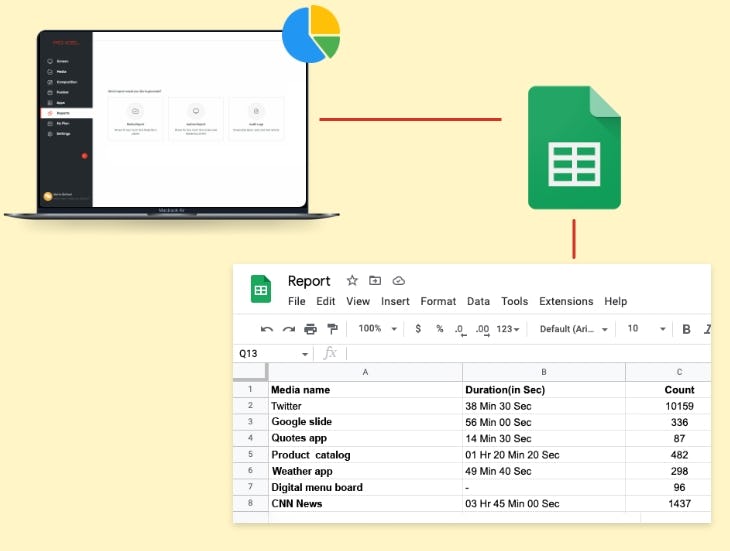Click the middle report card on laptop screen
The height and width of the screenshot is (551, 730).
[196, 119]
